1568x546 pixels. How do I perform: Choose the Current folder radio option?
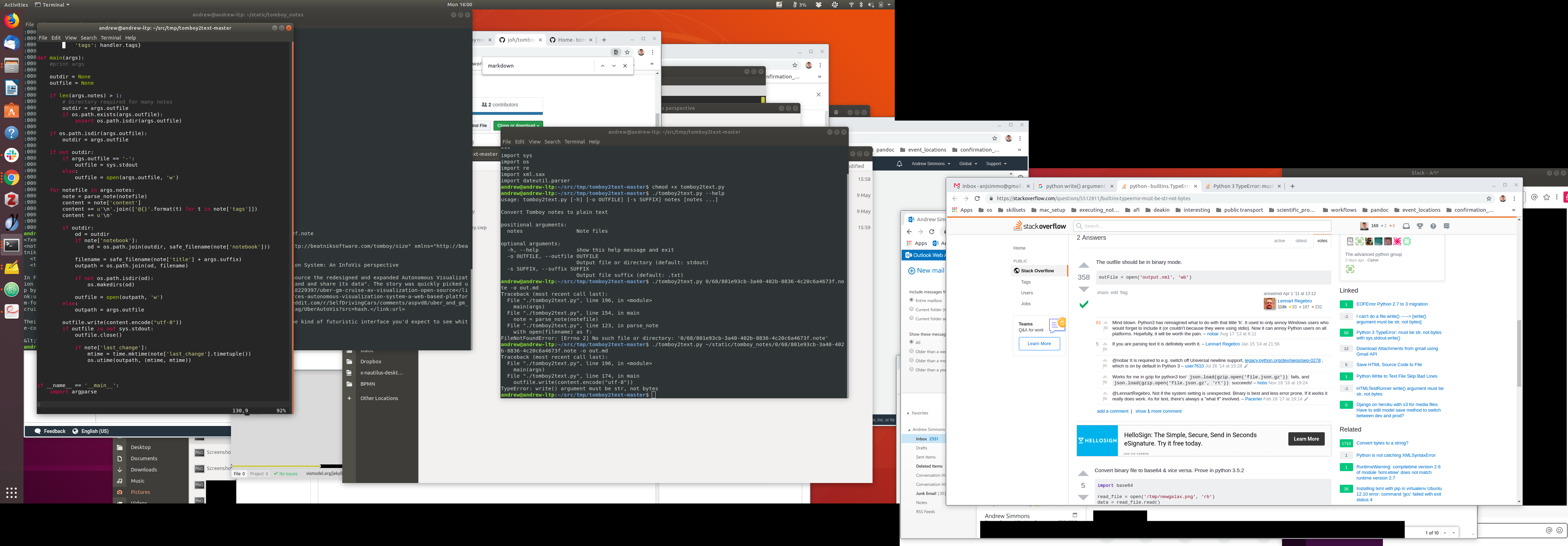click(911, 309)
